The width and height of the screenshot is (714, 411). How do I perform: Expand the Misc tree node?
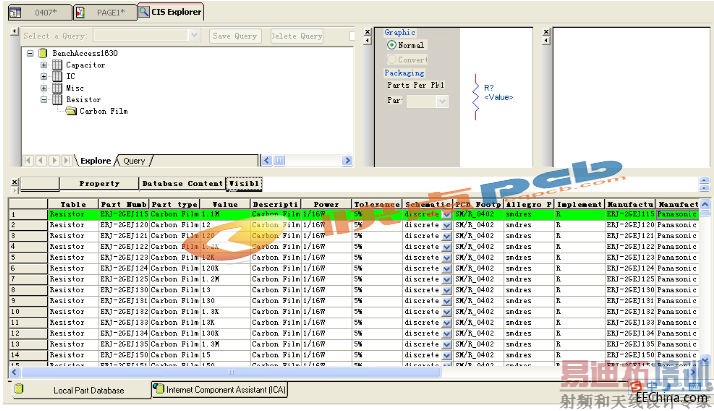pyautogui.click(x=44, y=88)
